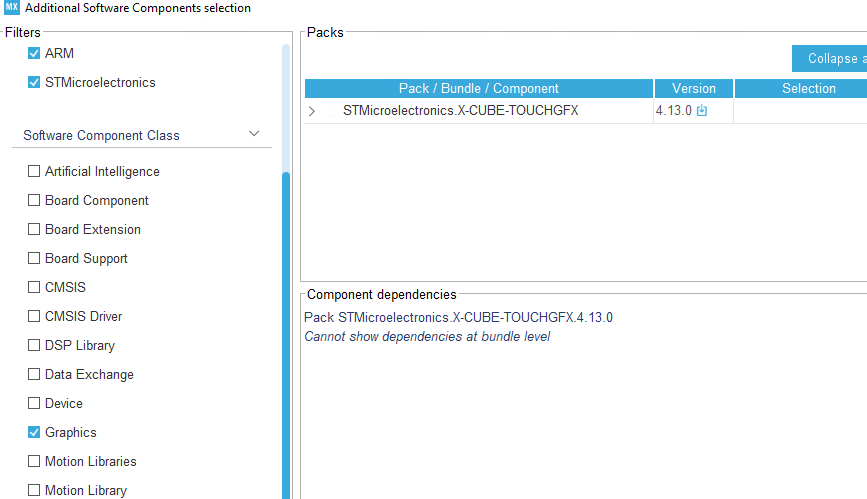Click the Pack / Bundle / Component column header
The width and height of the screenshot is (867, 499).
click(x=479, y=89)
